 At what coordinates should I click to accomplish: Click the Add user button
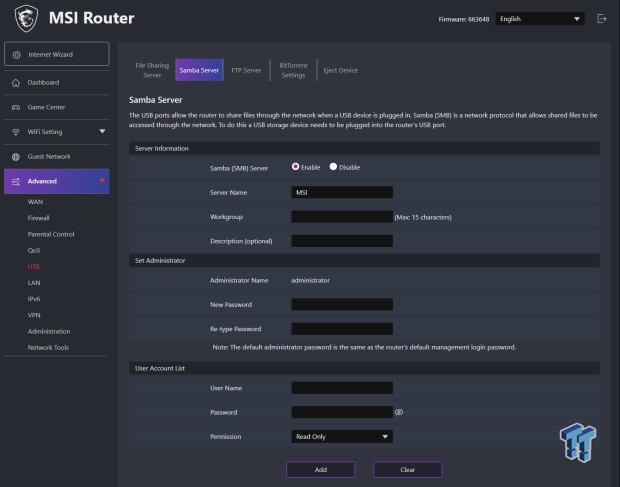point(320,470)
